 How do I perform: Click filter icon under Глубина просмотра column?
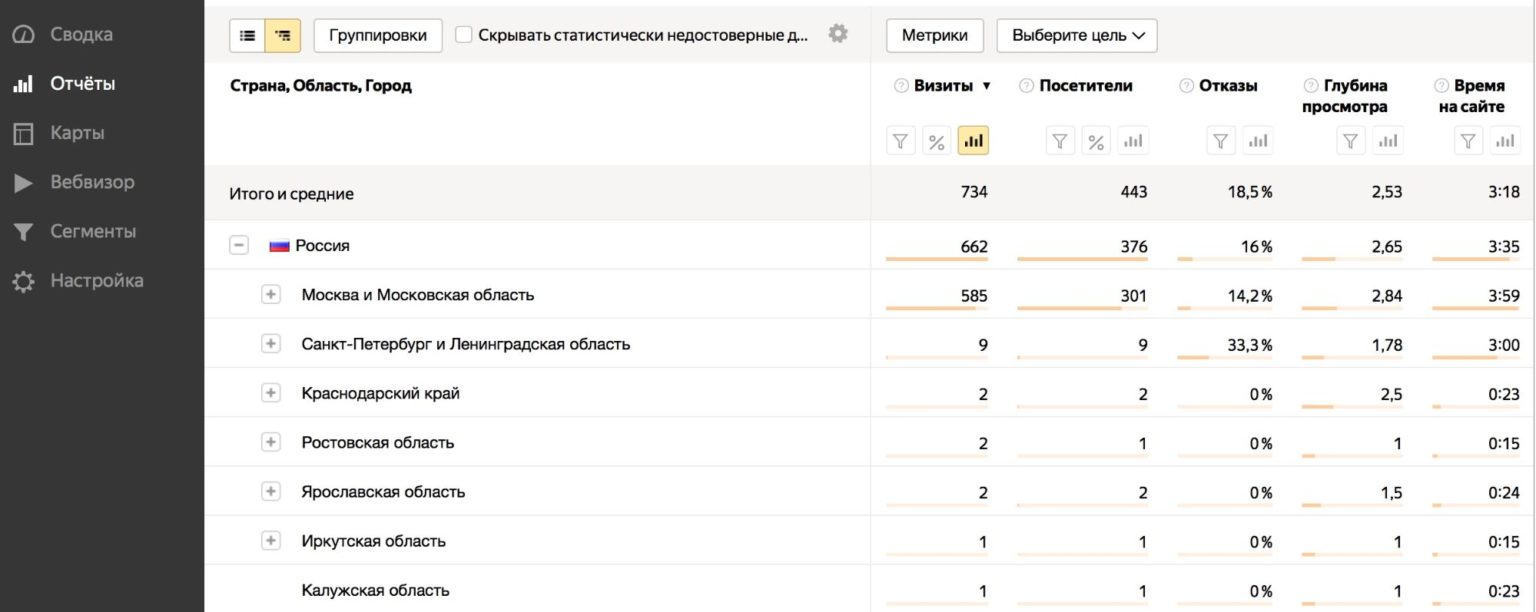(1351, 141)
